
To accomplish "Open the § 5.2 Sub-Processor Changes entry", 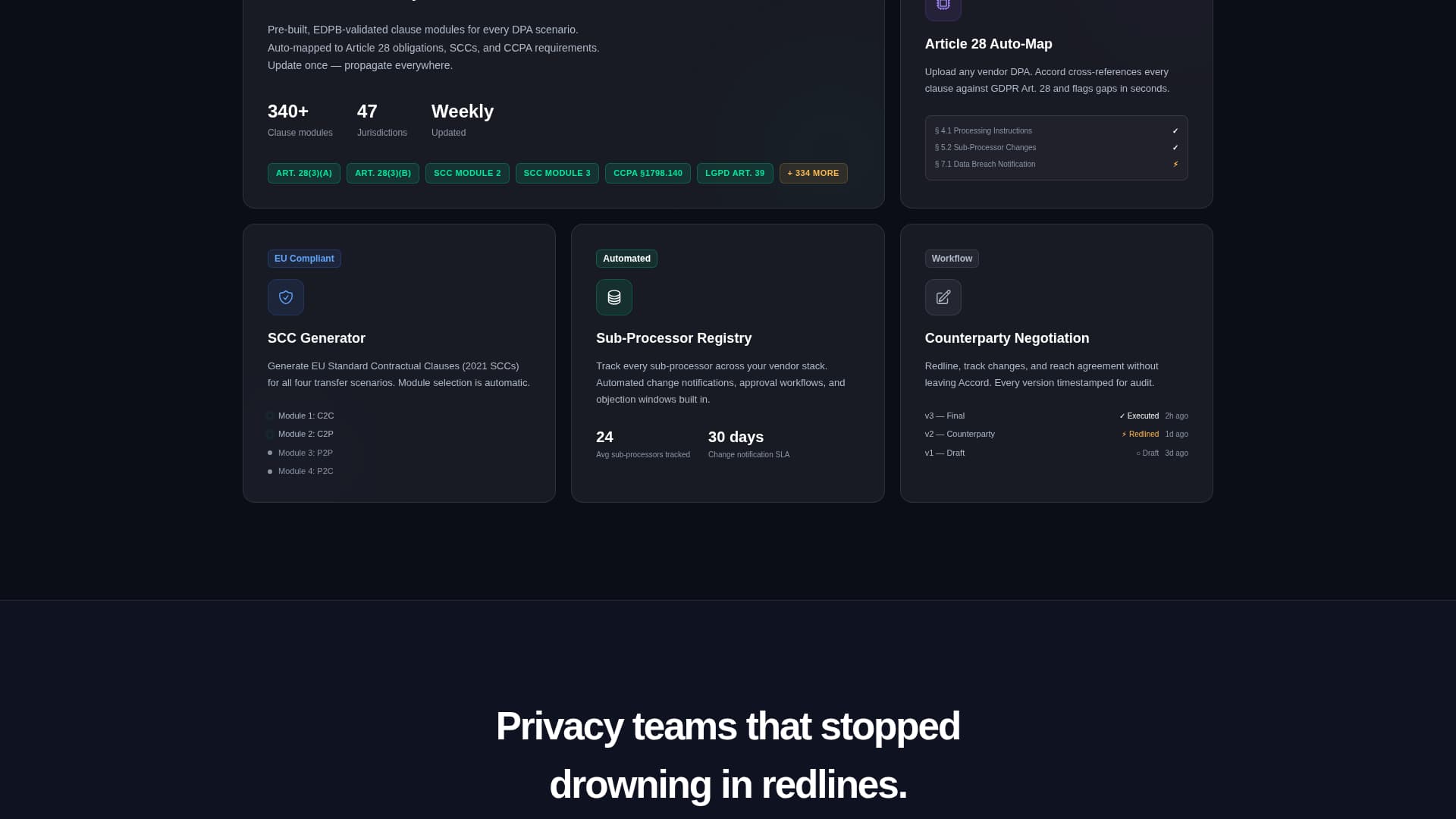I will (985, 147).
